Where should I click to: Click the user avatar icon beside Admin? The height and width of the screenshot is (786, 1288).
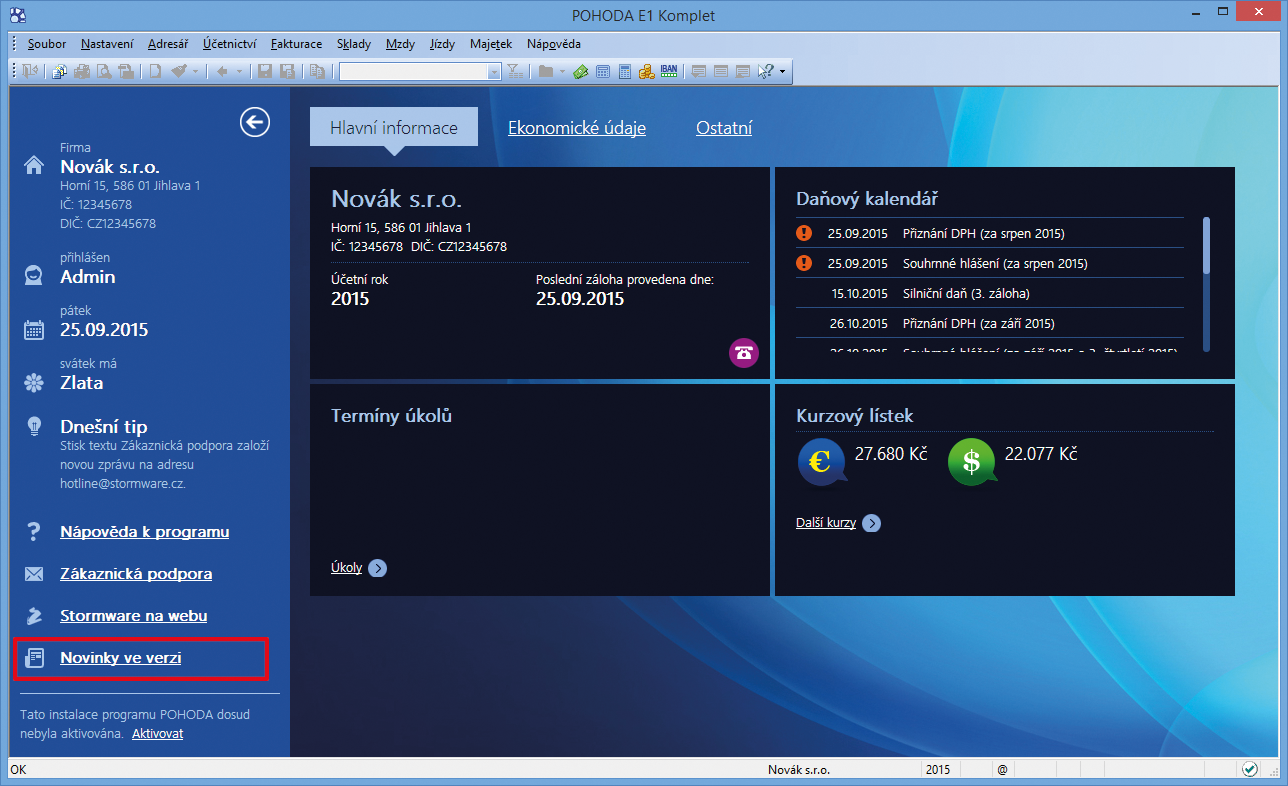tap(34, 275)
